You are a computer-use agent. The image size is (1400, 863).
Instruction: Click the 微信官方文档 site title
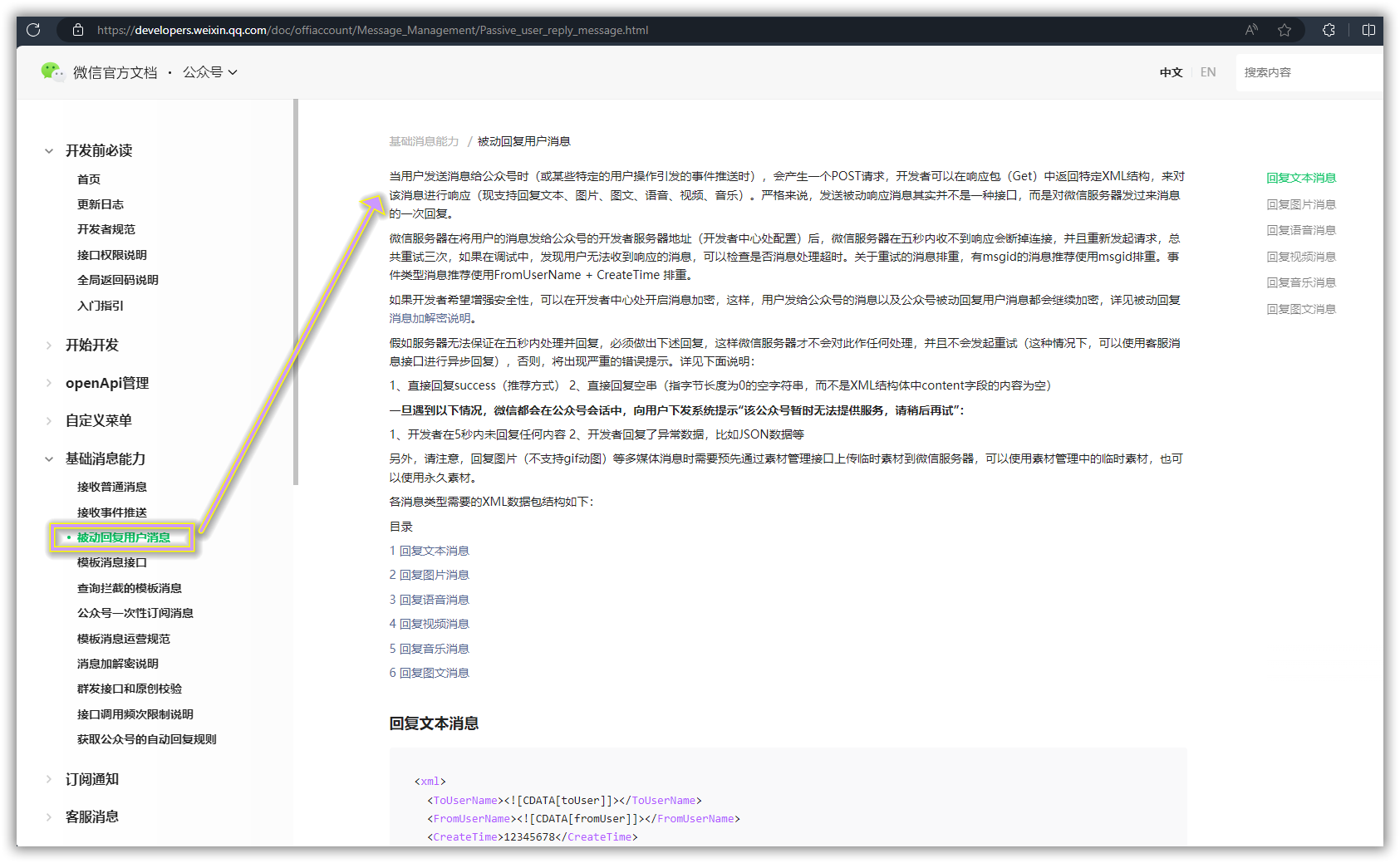click(115, 72)
